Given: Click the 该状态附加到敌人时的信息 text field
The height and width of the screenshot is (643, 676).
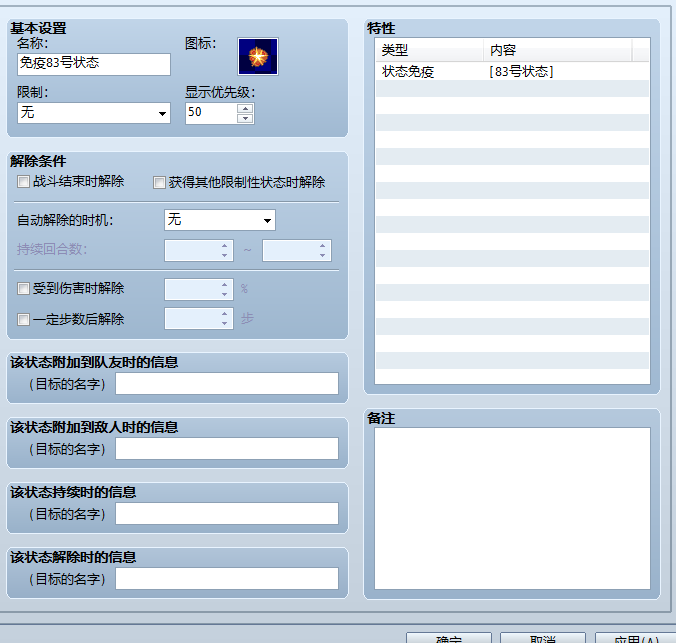Looking at the screenshot, I should point(227,449).
